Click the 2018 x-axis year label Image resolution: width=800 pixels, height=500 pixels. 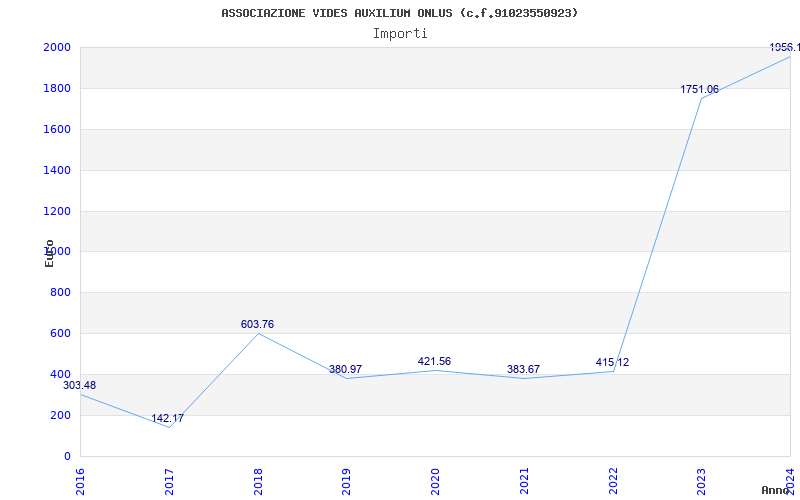(x=258, y=482)
